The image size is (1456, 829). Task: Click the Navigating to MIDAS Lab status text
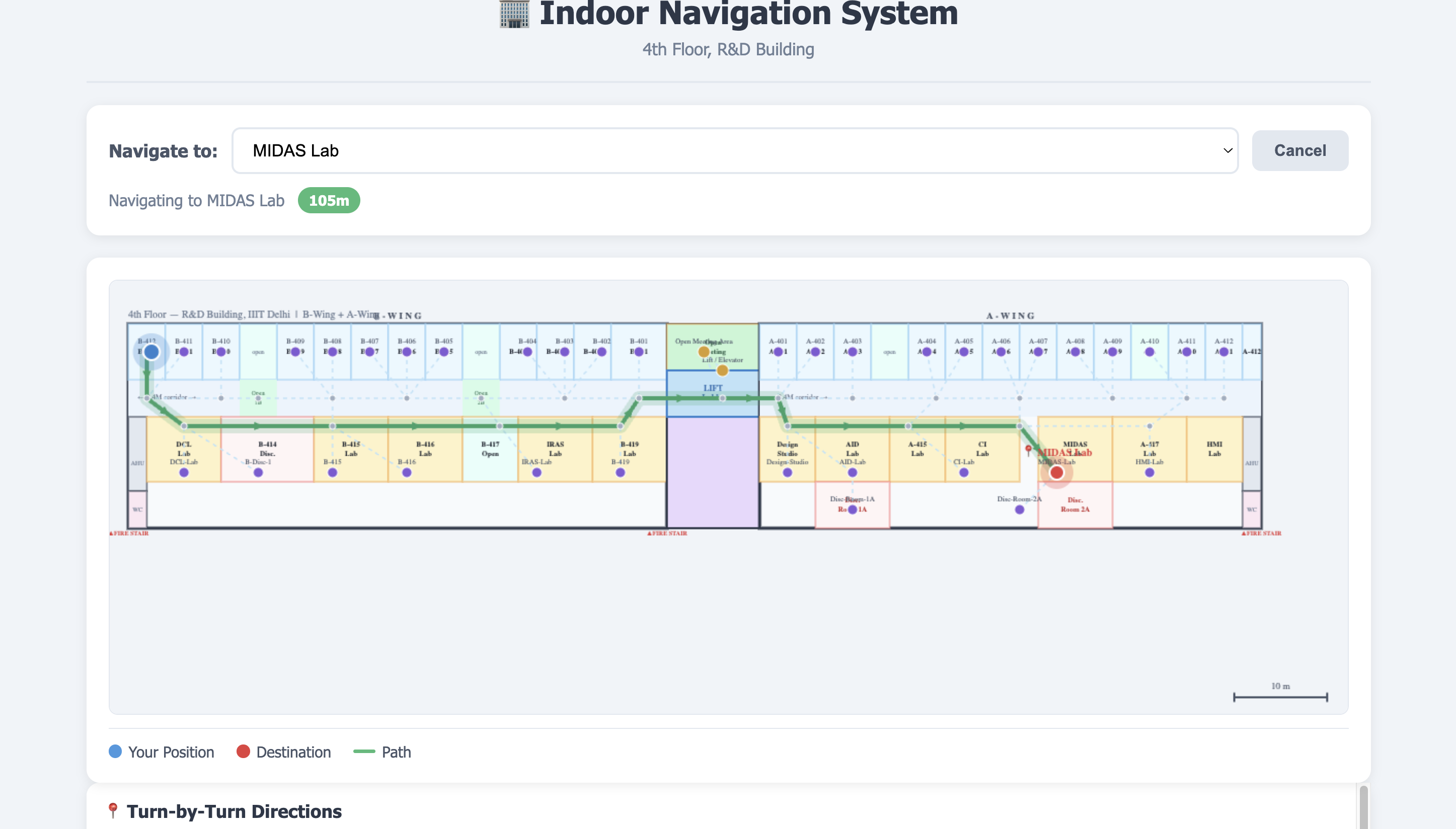tap(196, 200)
